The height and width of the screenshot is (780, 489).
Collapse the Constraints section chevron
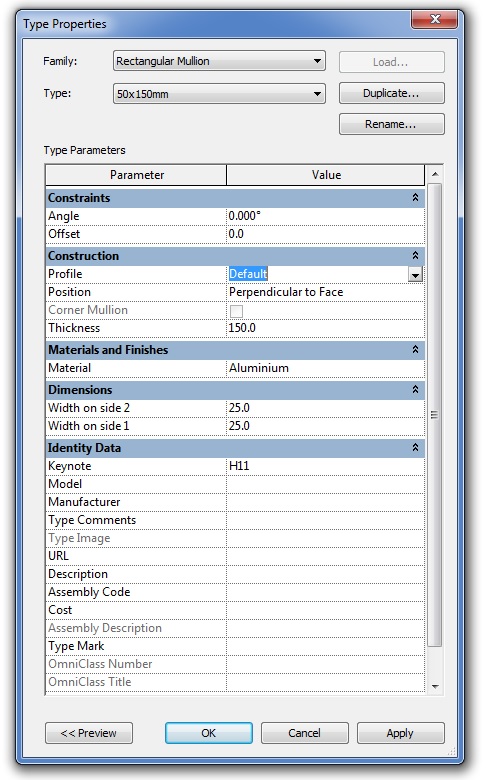[x=415, y=197]
